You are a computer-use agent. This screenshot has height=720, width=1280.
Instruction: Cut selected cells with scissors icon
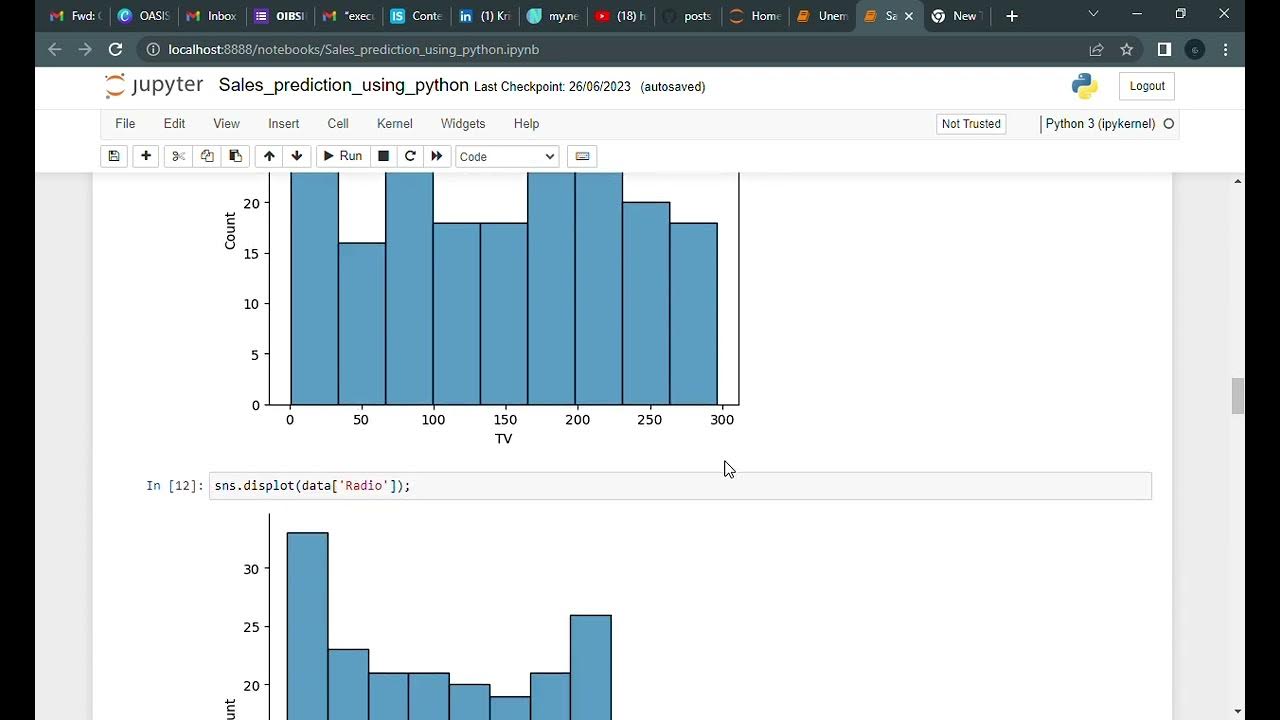pos(178,156)
